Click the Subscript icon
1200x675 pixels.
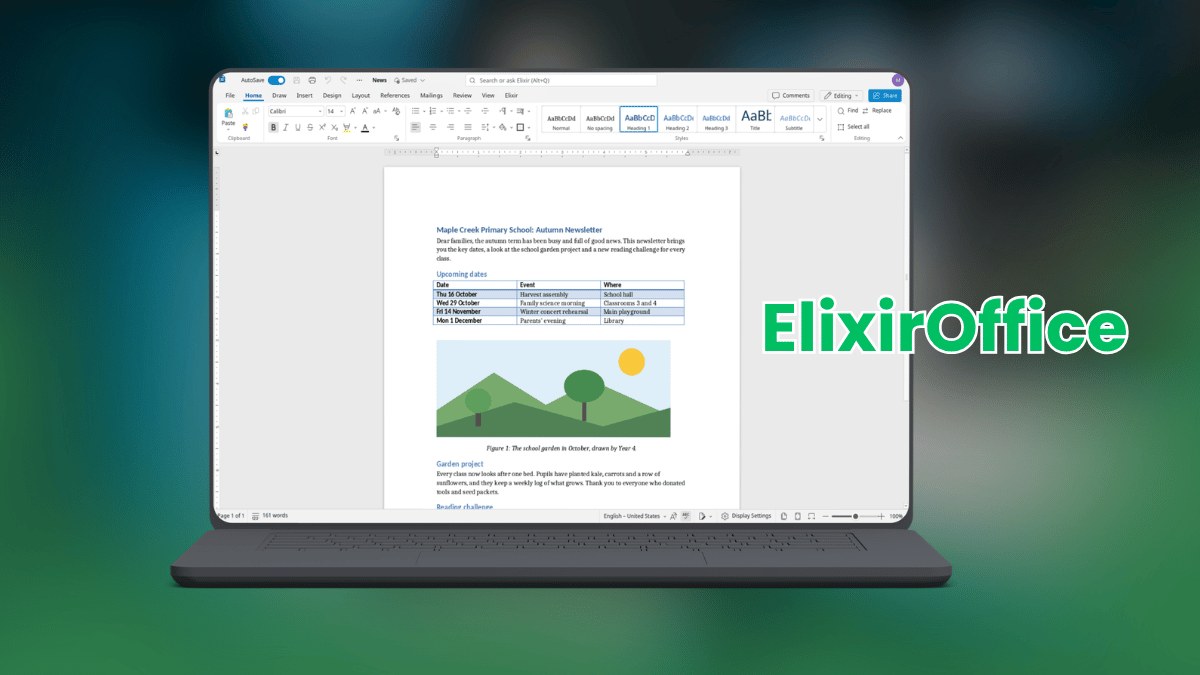click(334, 127)
